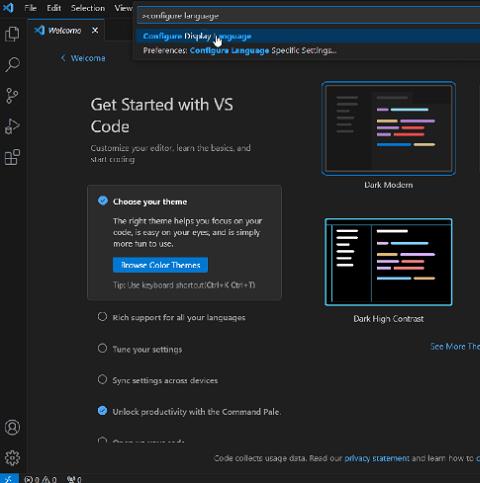Viewport: 480px width, 483px height.
Task: Click the keyboard shortcut tip text
Action: pos(184,285)
